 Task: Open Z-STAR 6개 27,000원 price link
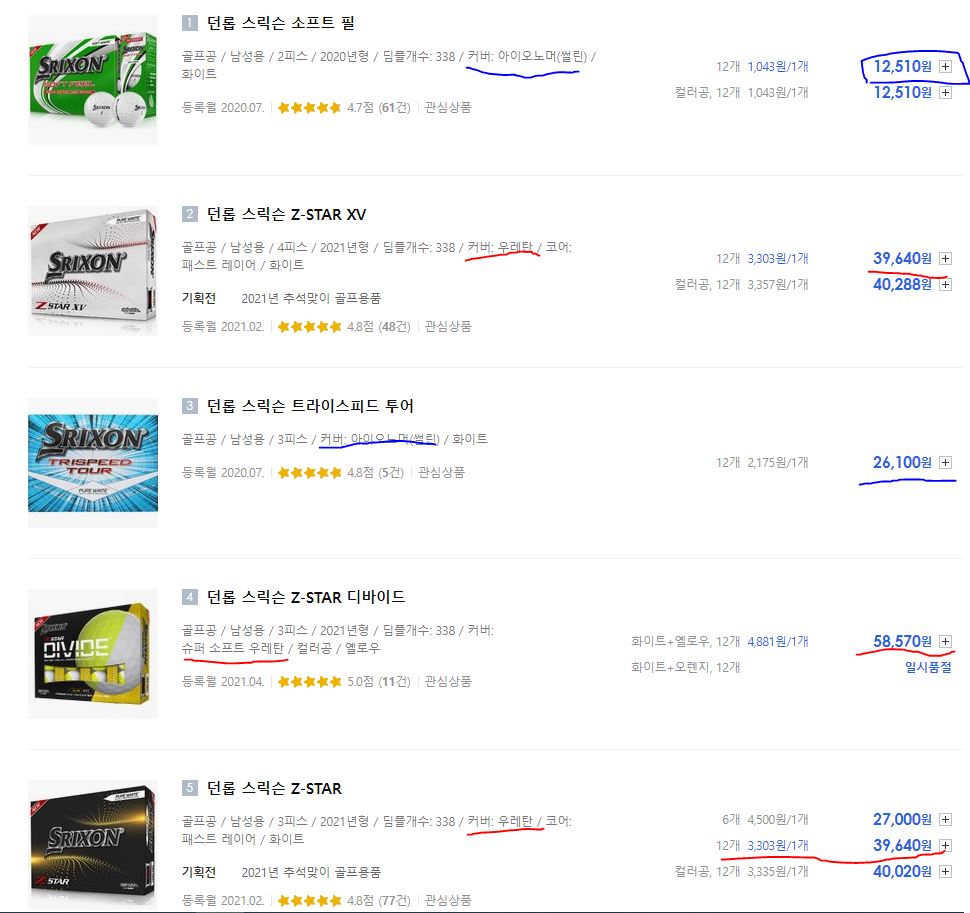tap(902, 820)
